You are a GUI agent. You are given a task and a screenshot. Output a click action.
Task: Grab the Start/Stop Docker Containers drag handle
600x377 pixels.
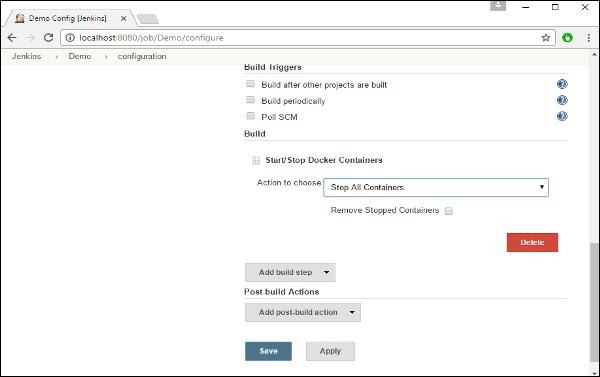coord(256,160)
